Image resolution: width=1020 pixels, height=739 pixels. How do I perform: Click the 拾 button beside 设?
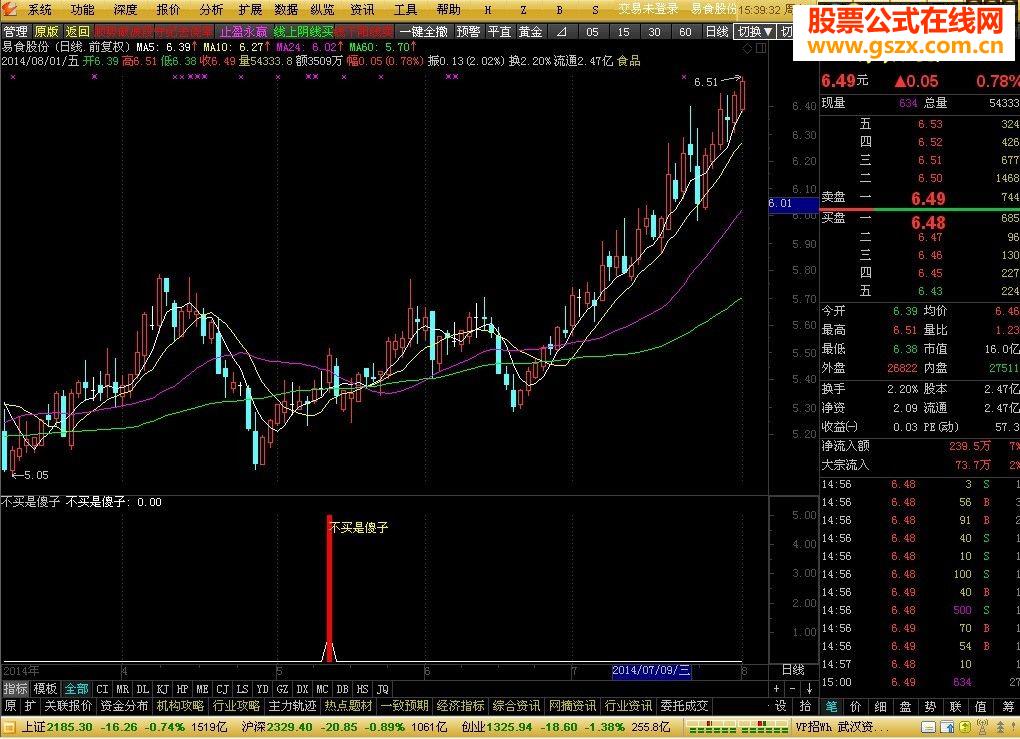click(805, 706)
